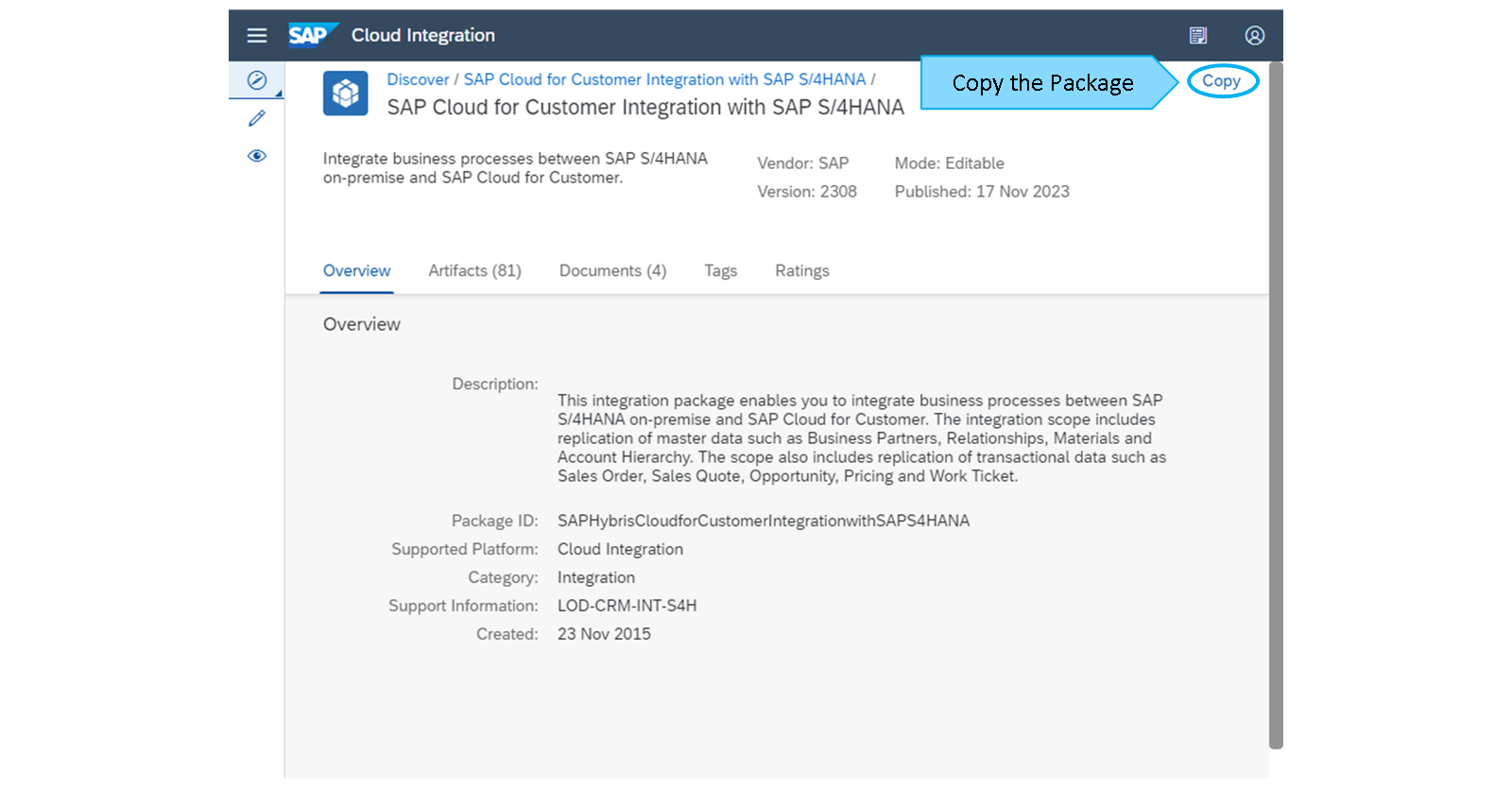Image resolution: width=1512 pixels, height=788 pixels.
Task: Click the Created value 23 Nov 2015
Action: [x=604, y=635]
